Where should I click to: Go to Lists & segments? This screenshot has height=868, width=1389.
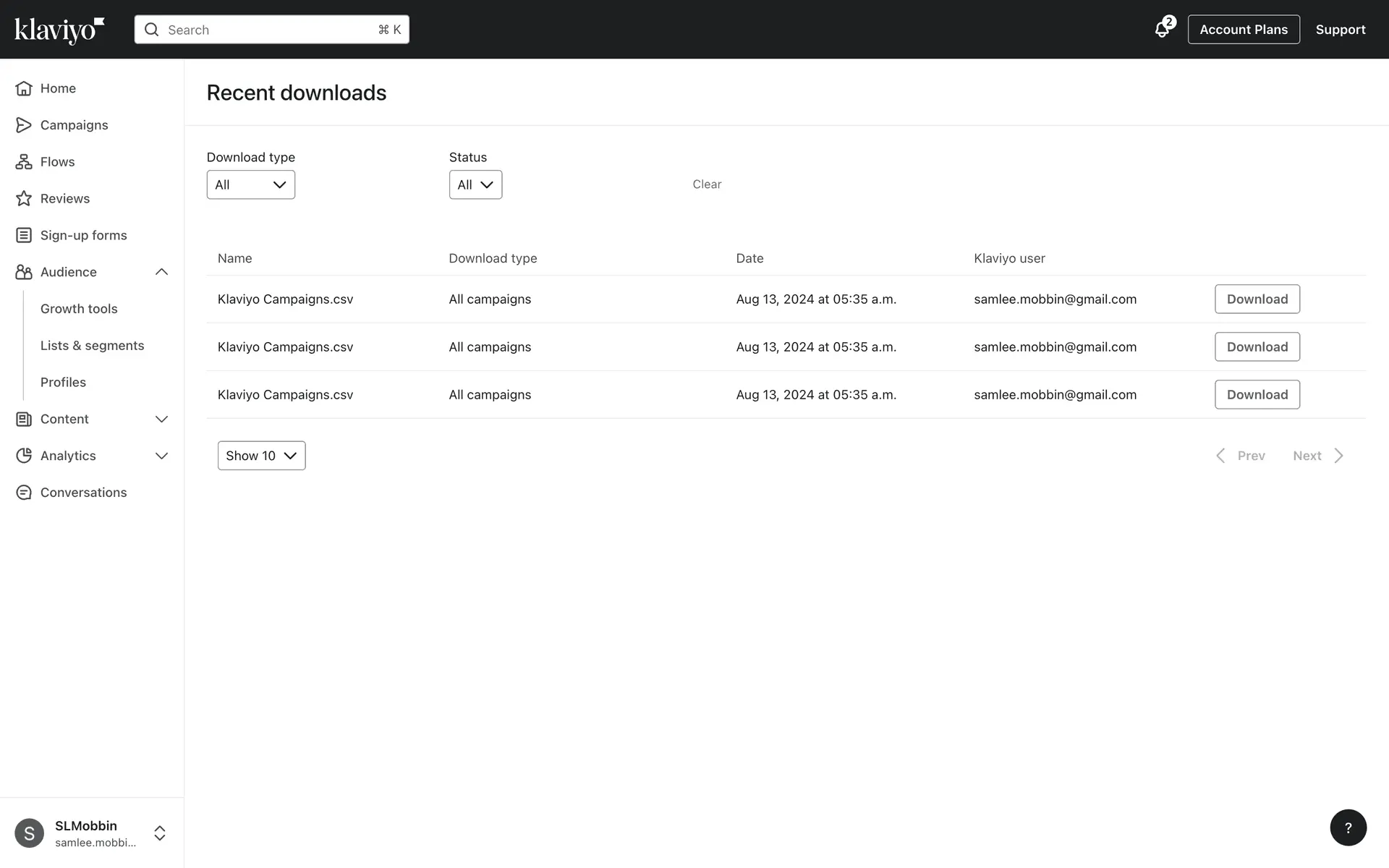click(93, 346)
